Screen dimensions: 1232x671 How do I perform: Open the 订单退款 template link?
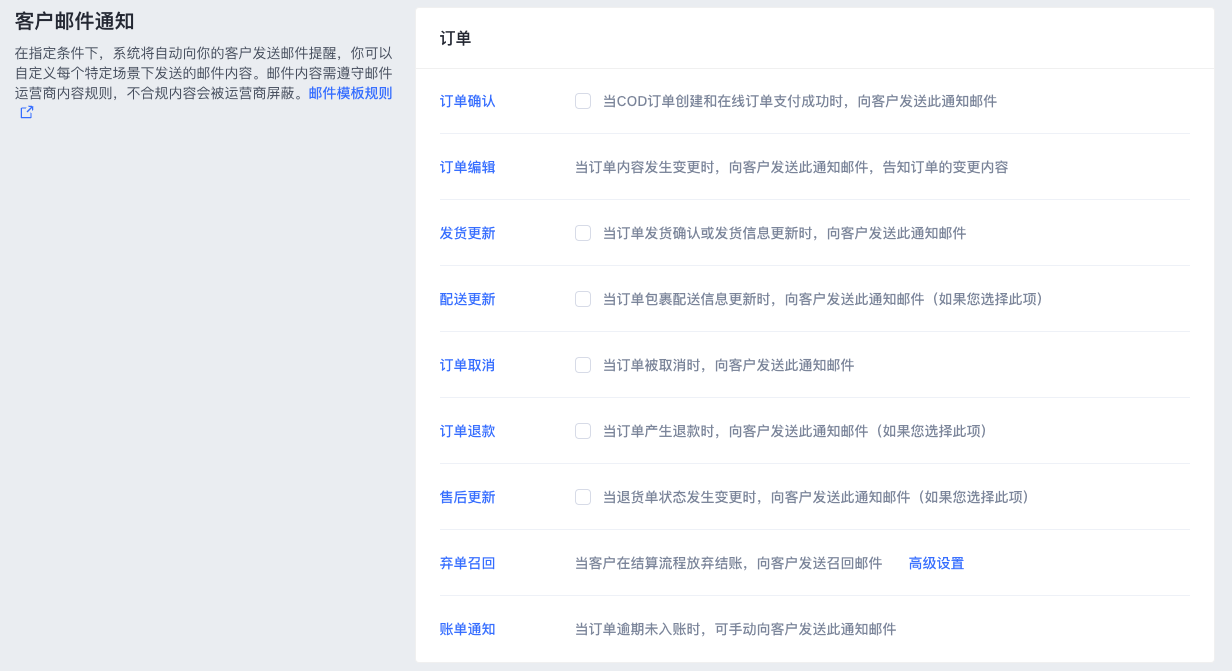[468, 431]
